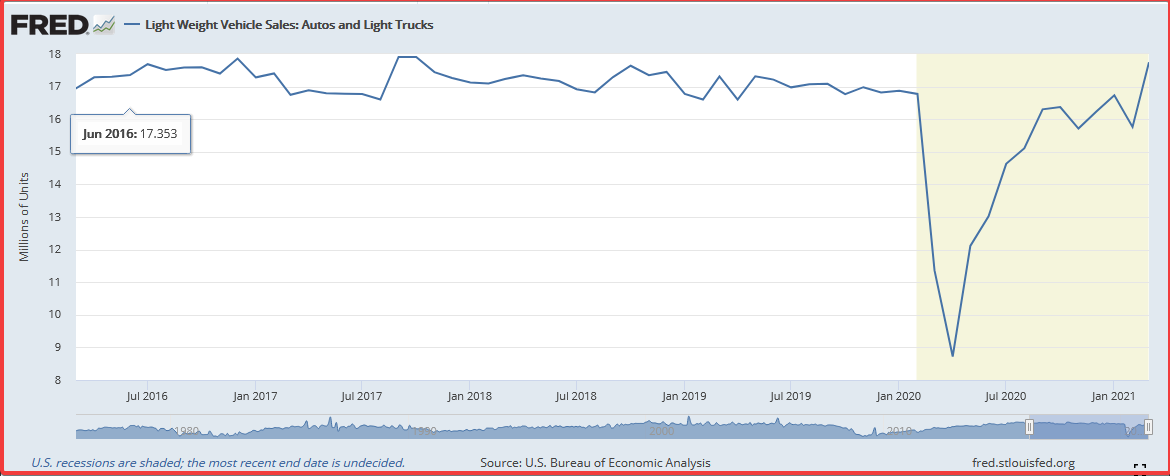This screenshot has width=1170, height=476.
Task: Click the highlighted window in the navigator
Action: coord(1088,429)
